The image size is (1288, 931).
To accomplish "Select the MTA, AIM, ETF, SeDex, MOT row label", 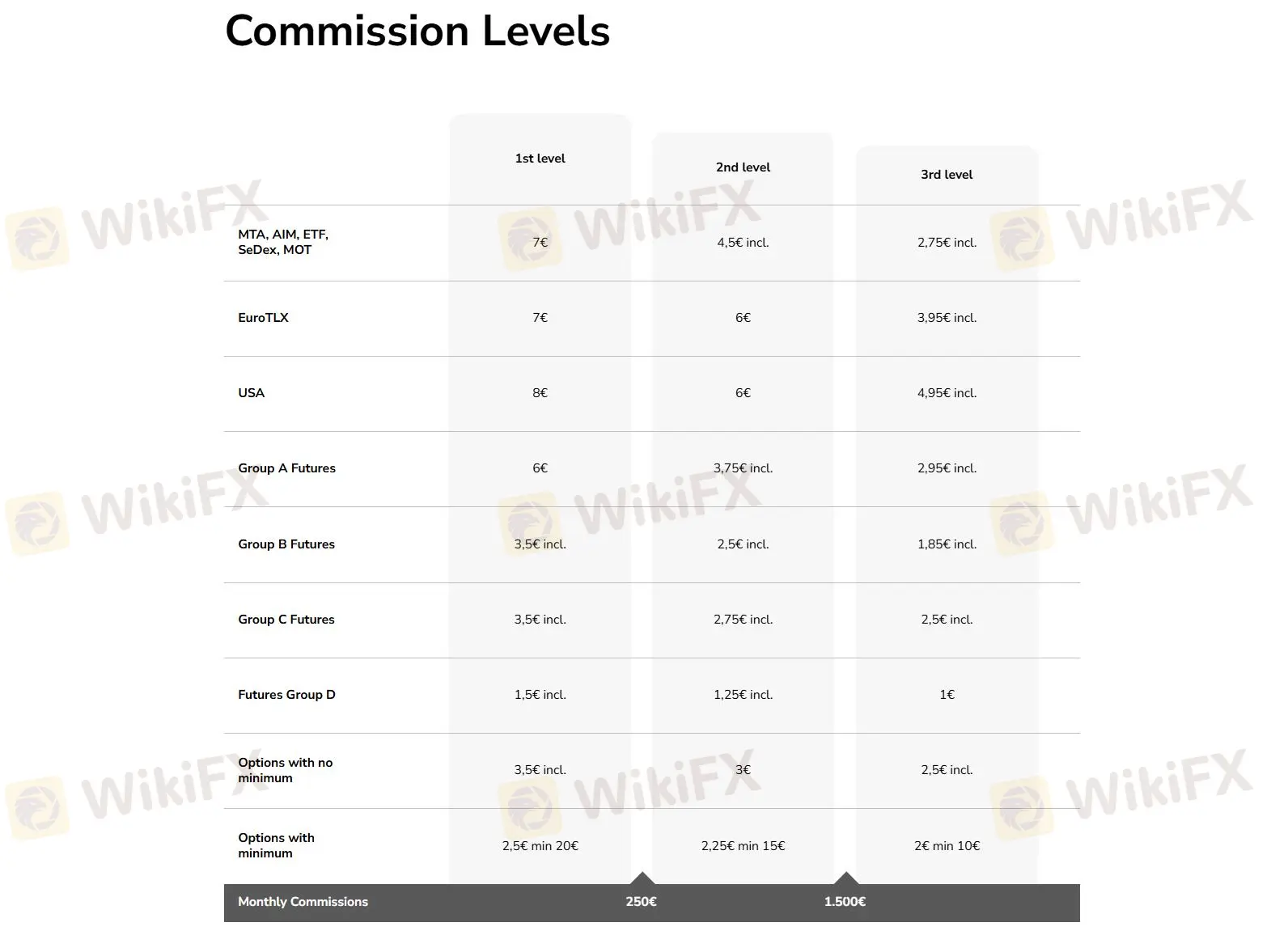I will [283, 242].
